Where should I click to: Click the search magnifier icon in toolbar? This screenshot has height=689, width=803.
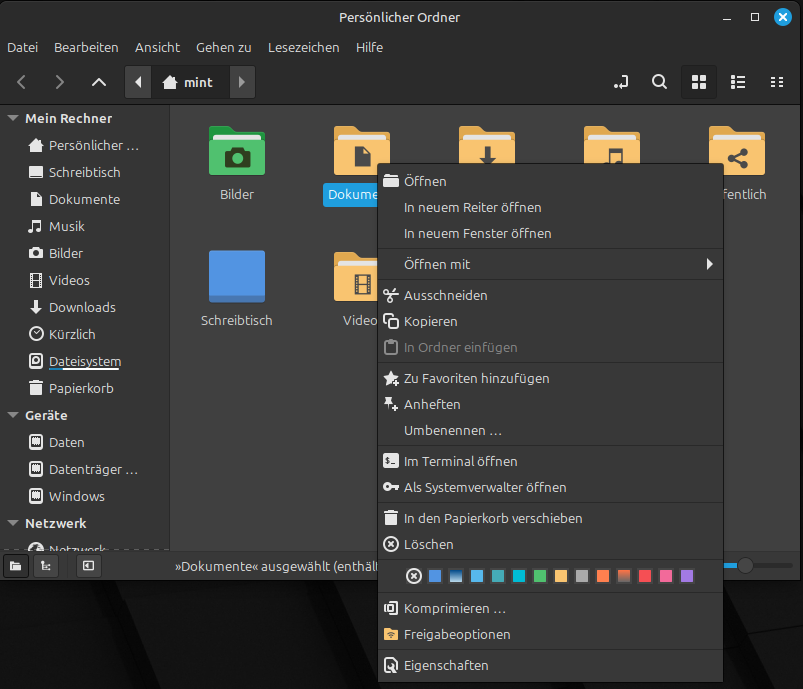pyautogui.click(x=659, y=82)
